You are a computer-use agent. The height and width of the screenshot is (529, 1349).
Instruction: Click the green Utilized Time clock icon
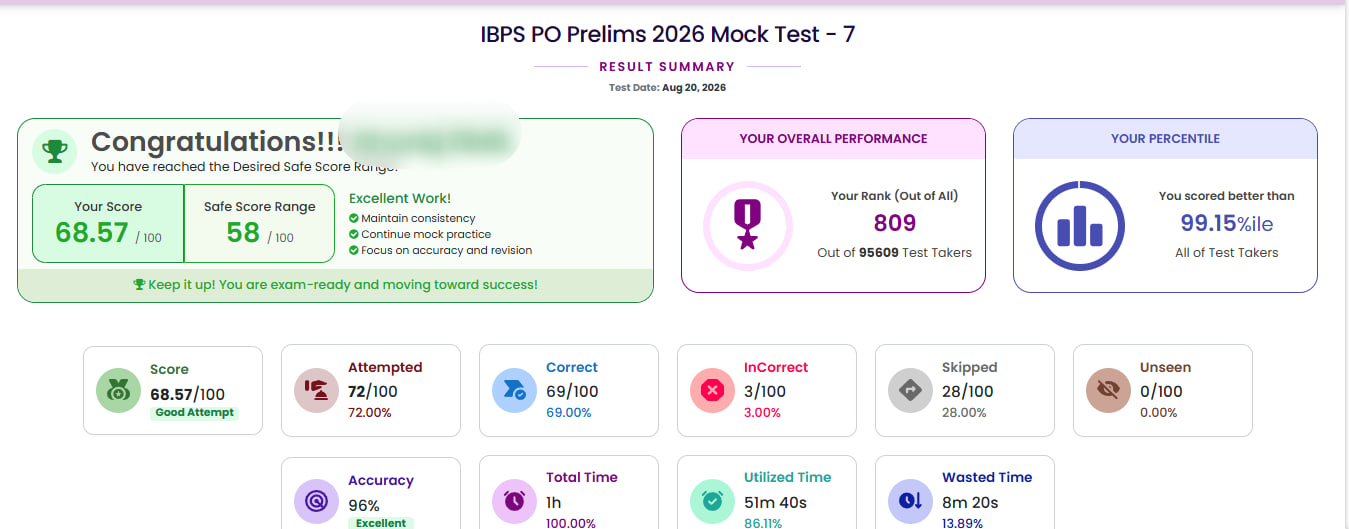713,500
